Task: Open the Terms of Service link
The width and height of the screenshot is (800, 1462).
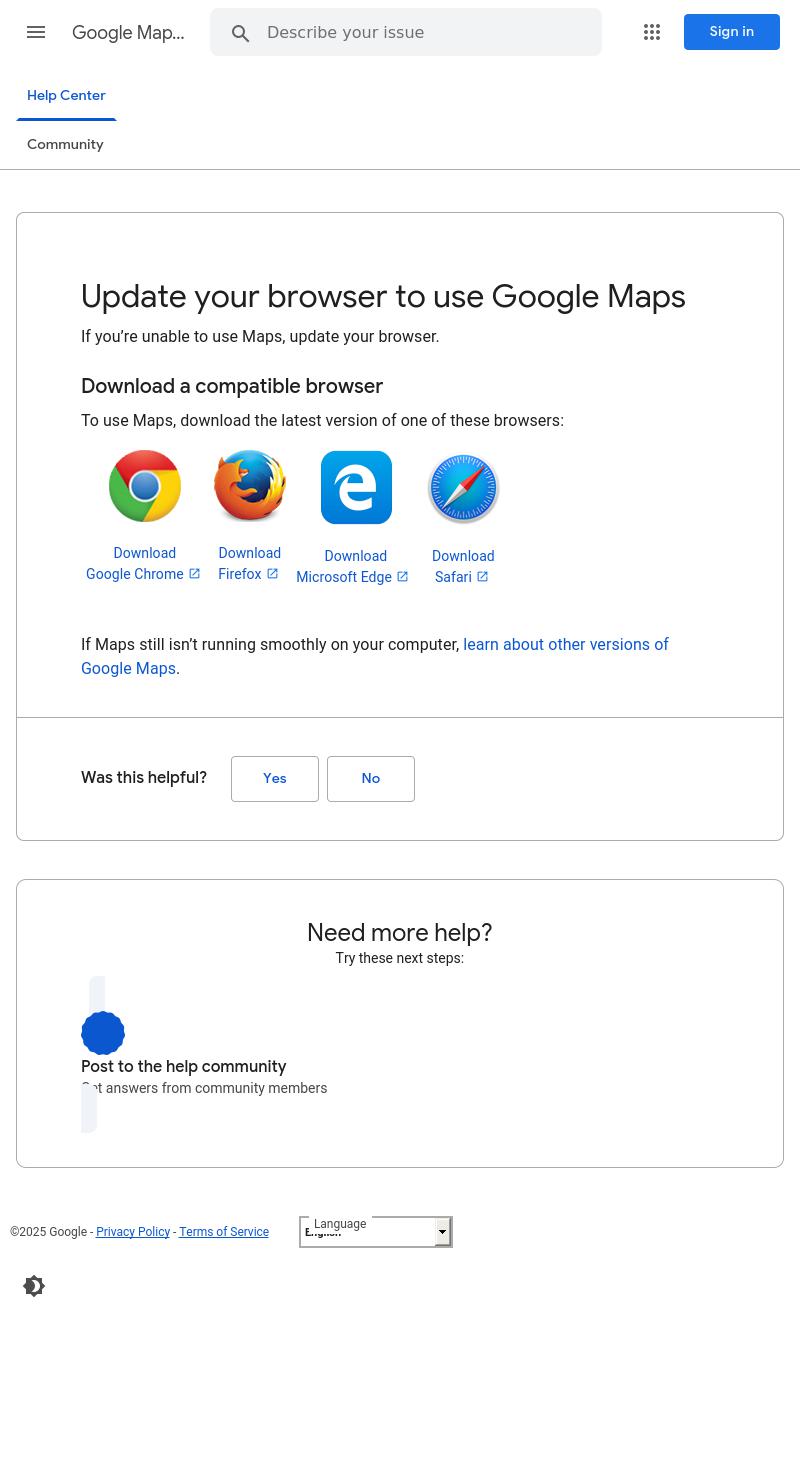Action: pyautogui.click(x=224, y=1232)
